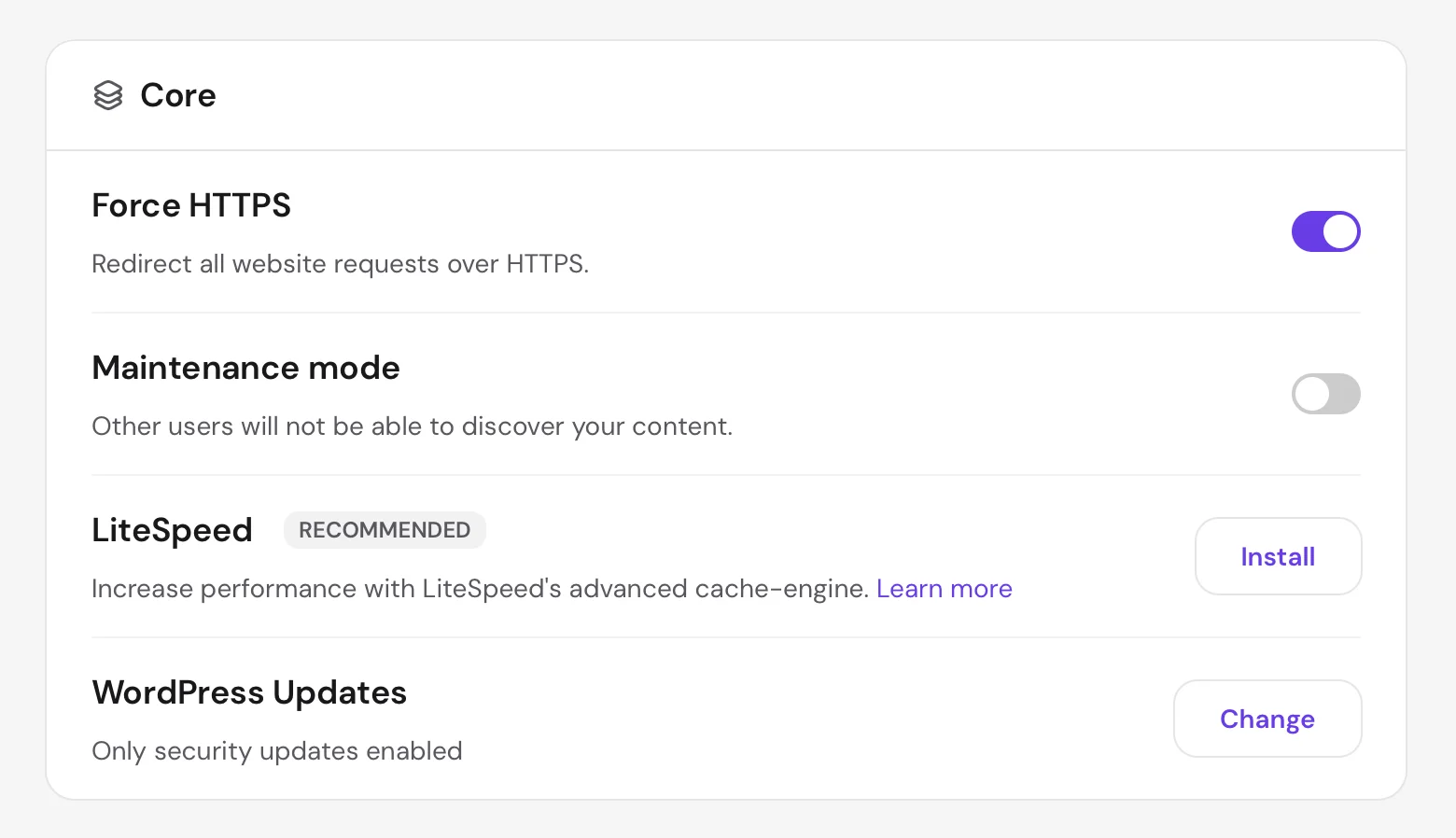
Task: Click the Maintenance mode title
Action: pyautogui.click(x=245, y=368)
